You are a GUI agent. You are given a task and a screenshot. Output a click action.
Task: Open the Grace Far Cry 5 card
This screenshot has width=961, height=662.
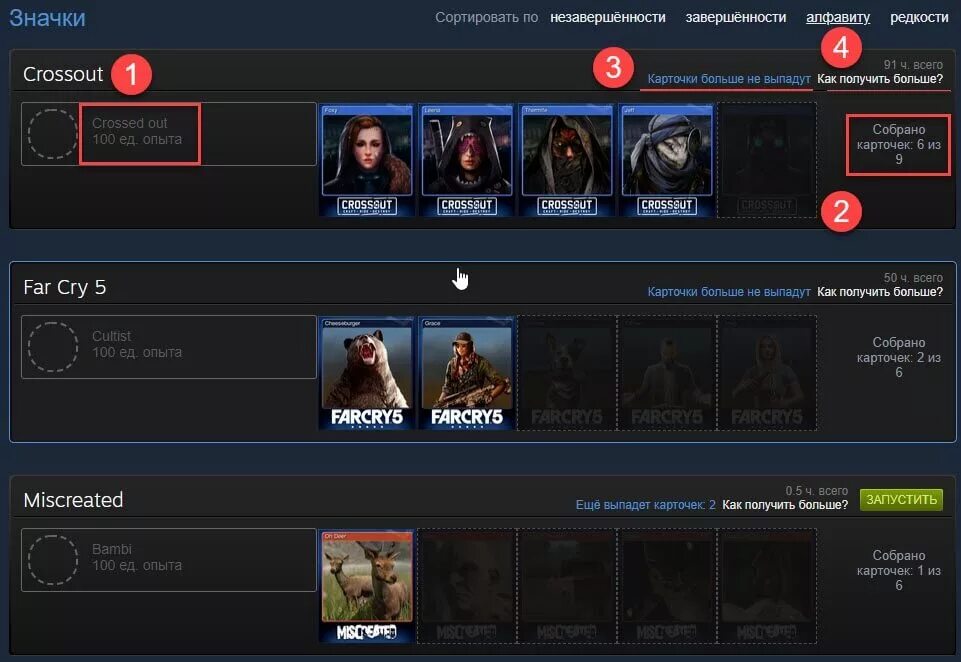(466, 373)
